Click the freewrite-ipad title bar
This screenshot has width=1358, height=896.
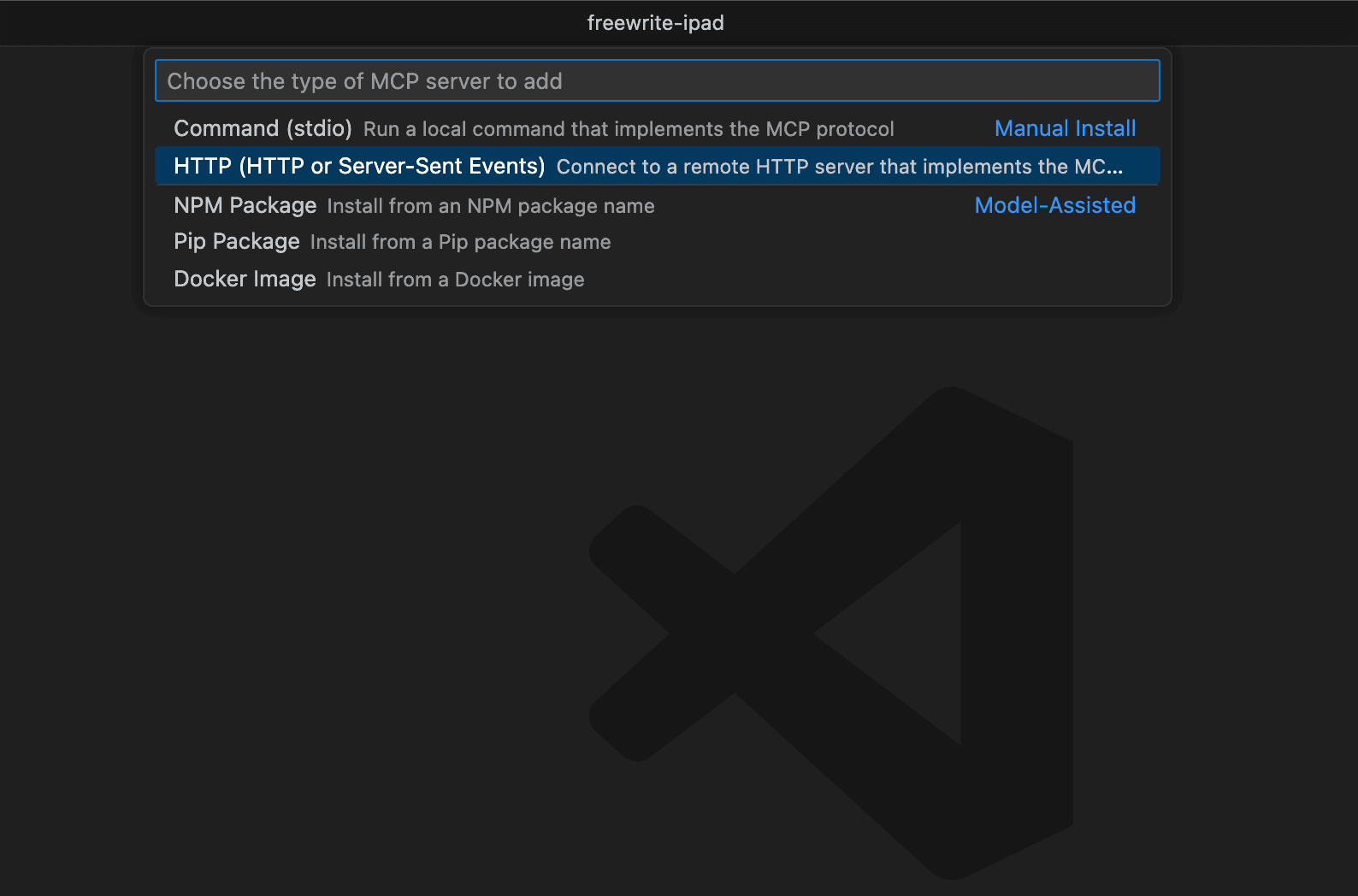click(x=655, y=23)
